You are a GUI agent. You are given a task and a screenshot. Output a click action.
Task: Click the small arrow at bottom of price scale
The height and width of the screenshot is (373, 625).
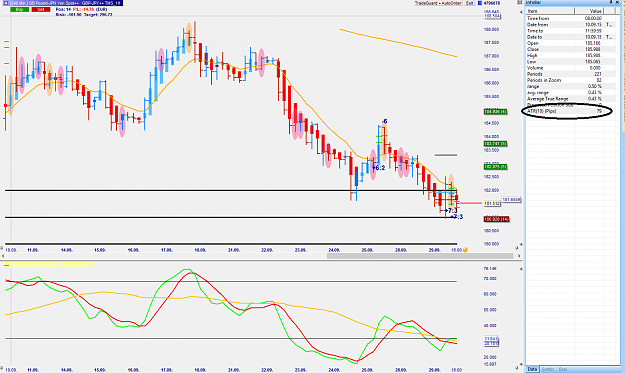521,244
